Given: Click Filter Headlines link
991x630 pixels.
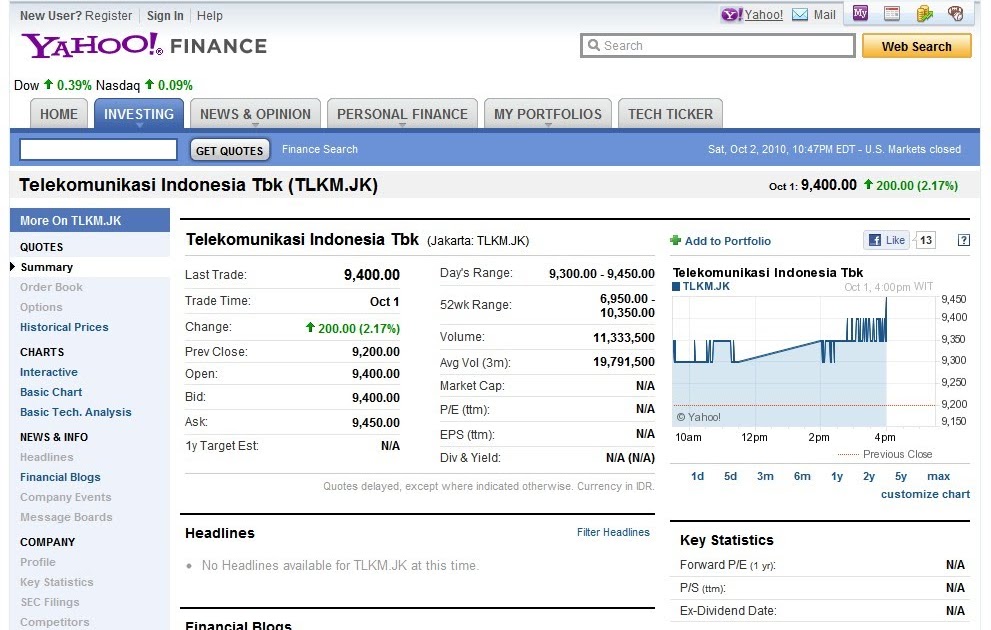Looking at the screenshot, I should [613, 532].
